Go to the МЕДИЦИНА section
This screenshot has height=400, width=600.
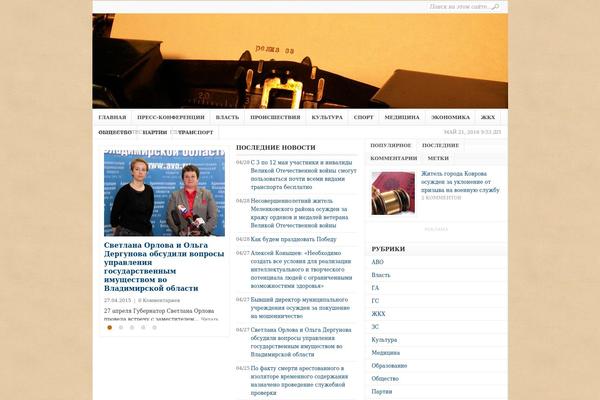(x=402, y=117)
